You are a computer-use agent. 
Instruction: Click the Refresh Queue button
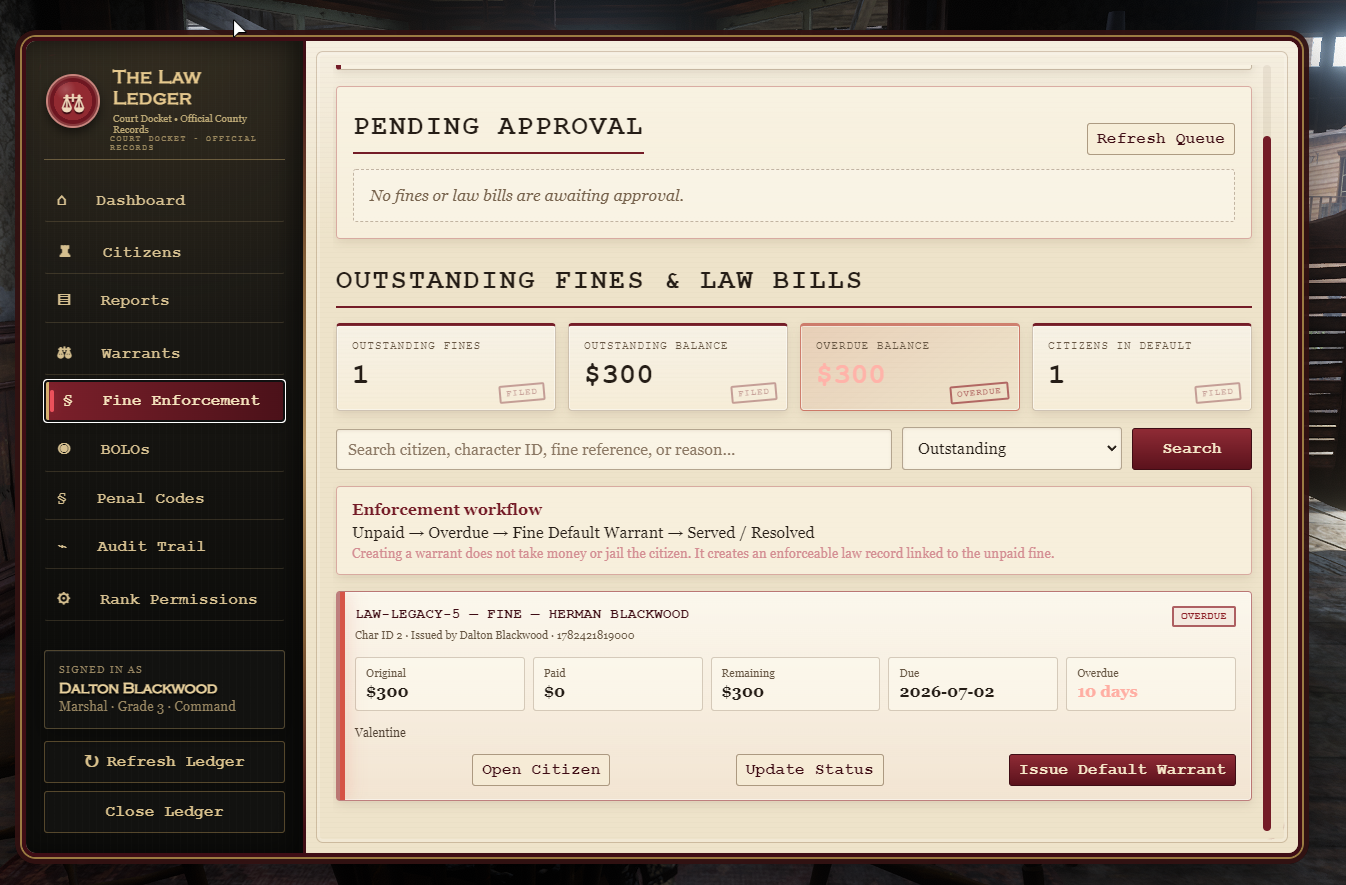click(1161, 139)
